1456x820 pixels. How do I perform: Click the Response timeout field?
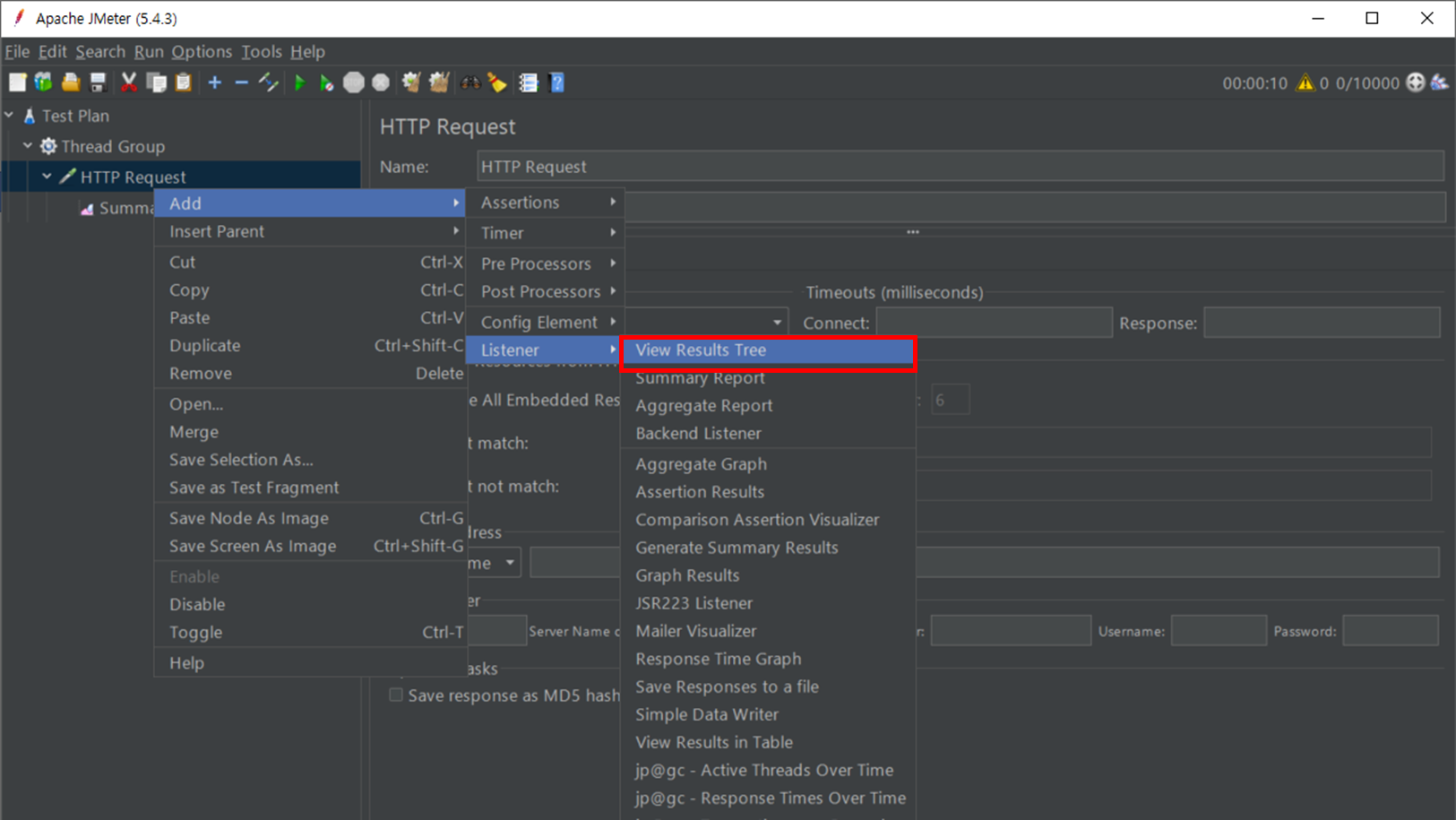tap(1322, 323)
